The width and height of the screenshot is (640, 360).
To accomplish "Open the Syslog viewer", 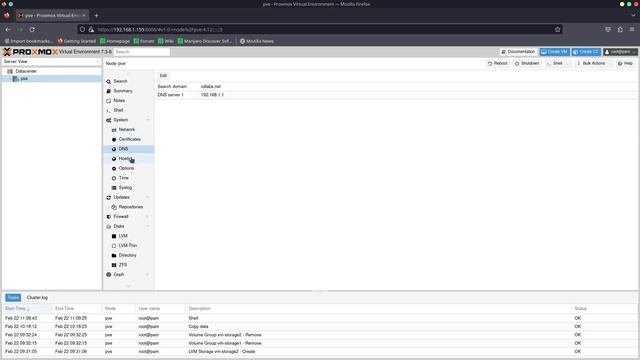I will [125, 188].
